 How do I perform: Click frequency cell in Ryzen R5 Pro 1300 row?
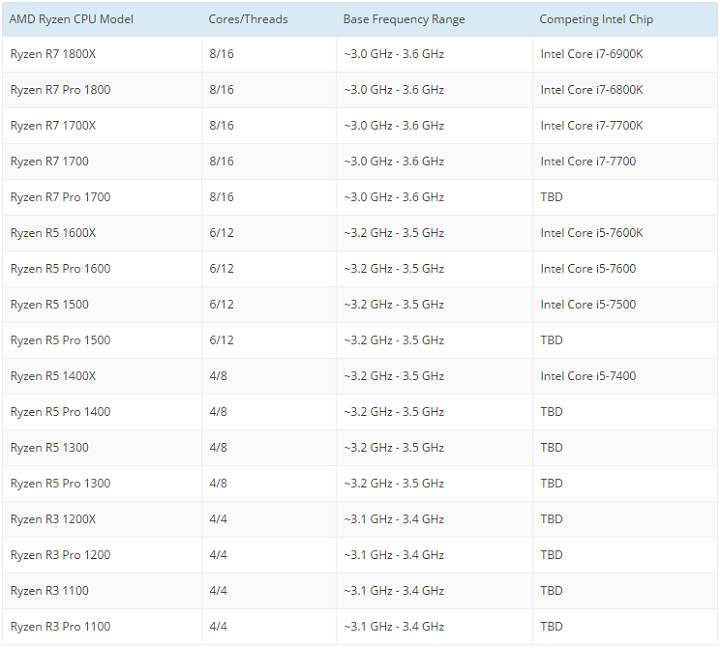[434, 484]
